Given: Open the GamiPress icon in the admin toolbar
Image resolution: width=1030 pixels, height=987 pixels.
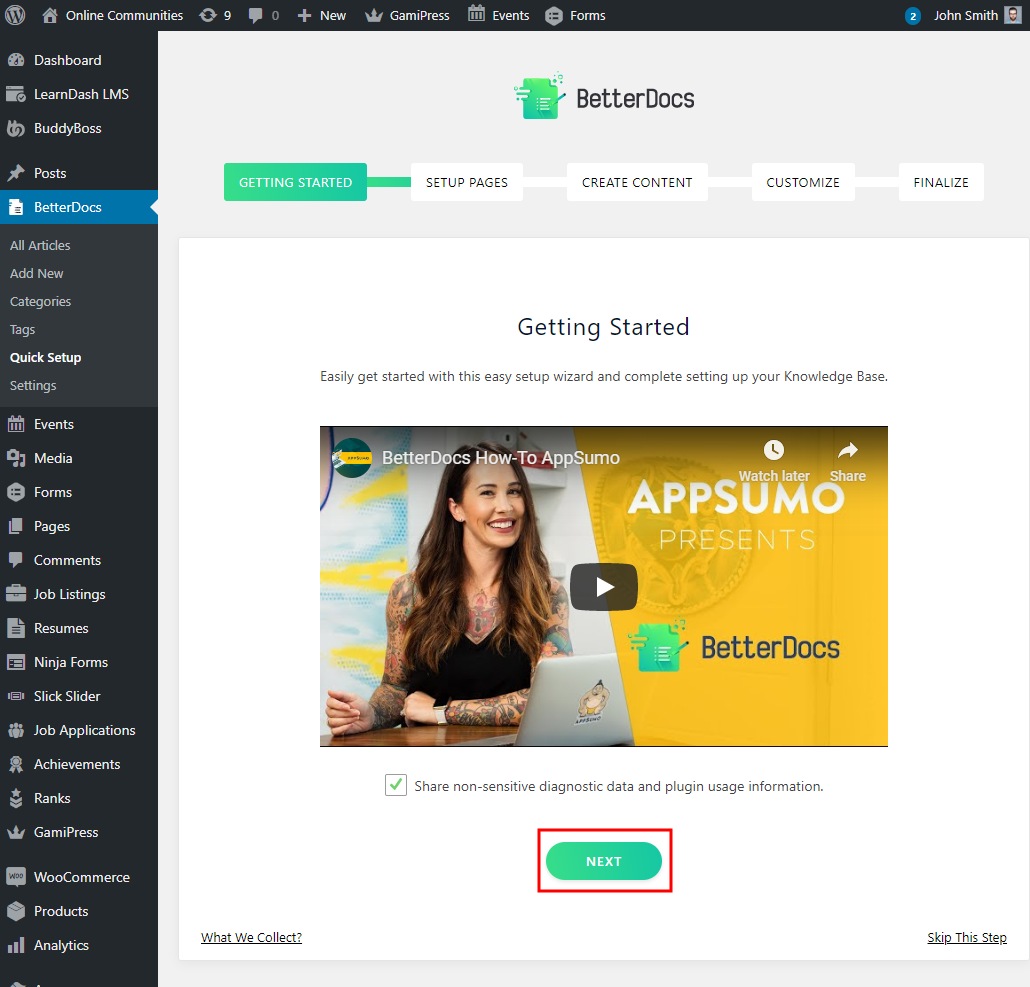Looking at the screenshot, I should 375,15.
